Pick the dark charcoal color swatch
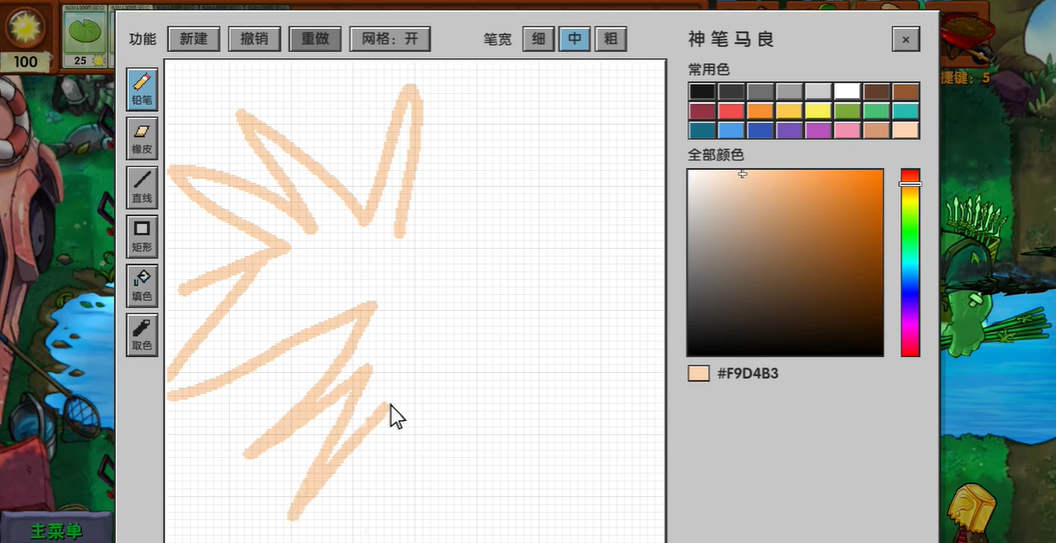This screenshot has width=1056, height=543. point(731,92)
